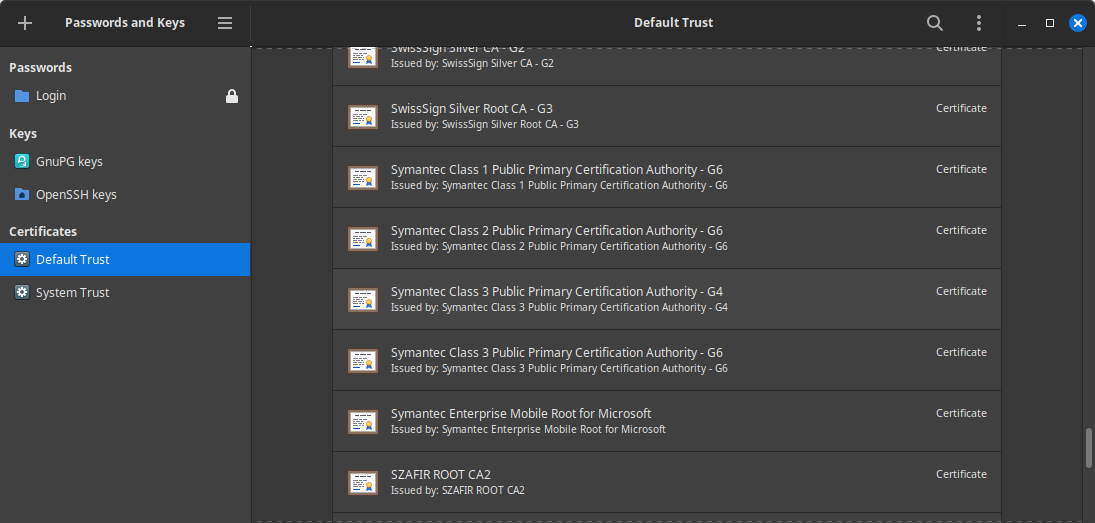Viewport: 1095px width, 523px height.
Task: Click the certificate icon for Symantec Class 1 G6
Action: click(362, 177)
